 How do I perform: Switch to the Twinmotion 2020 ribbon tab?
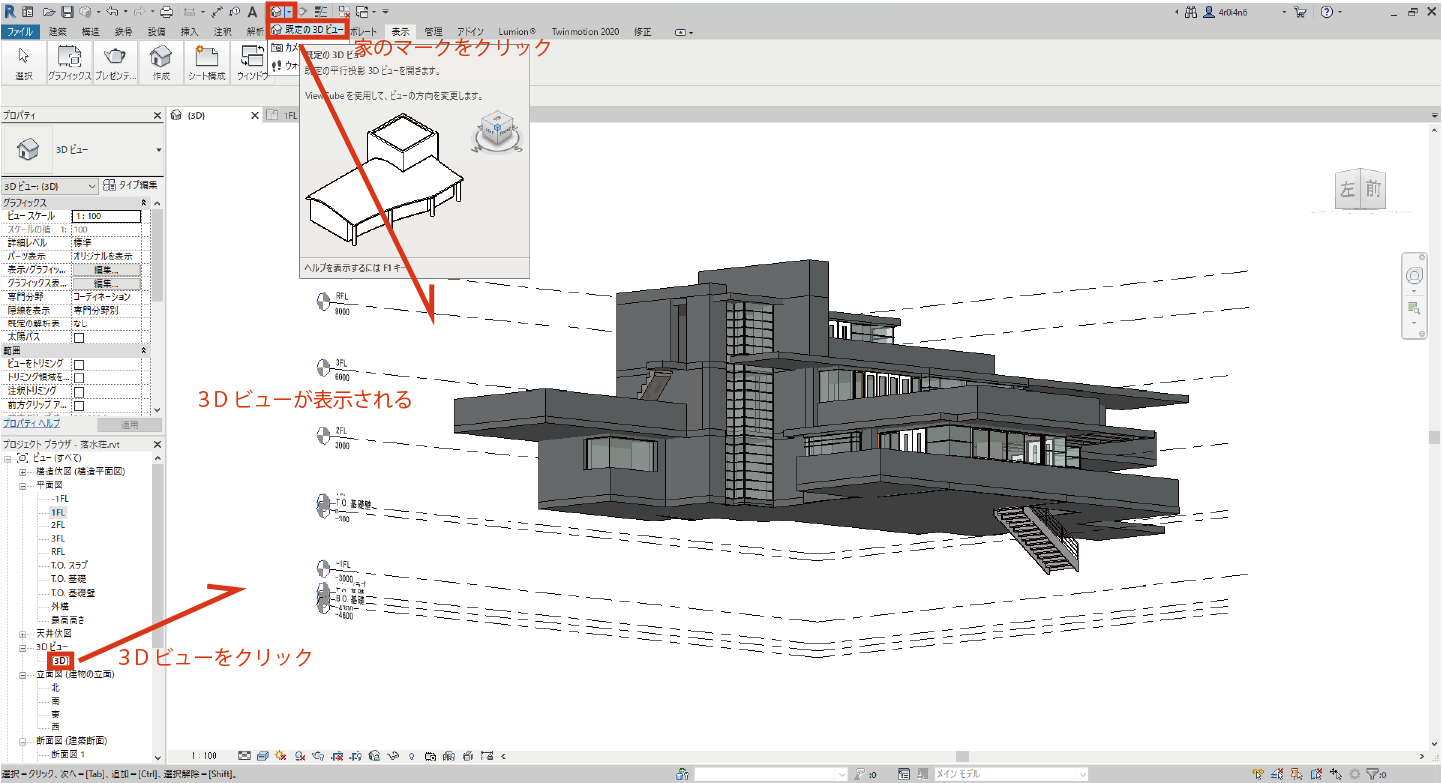click(x=584, y=32)
